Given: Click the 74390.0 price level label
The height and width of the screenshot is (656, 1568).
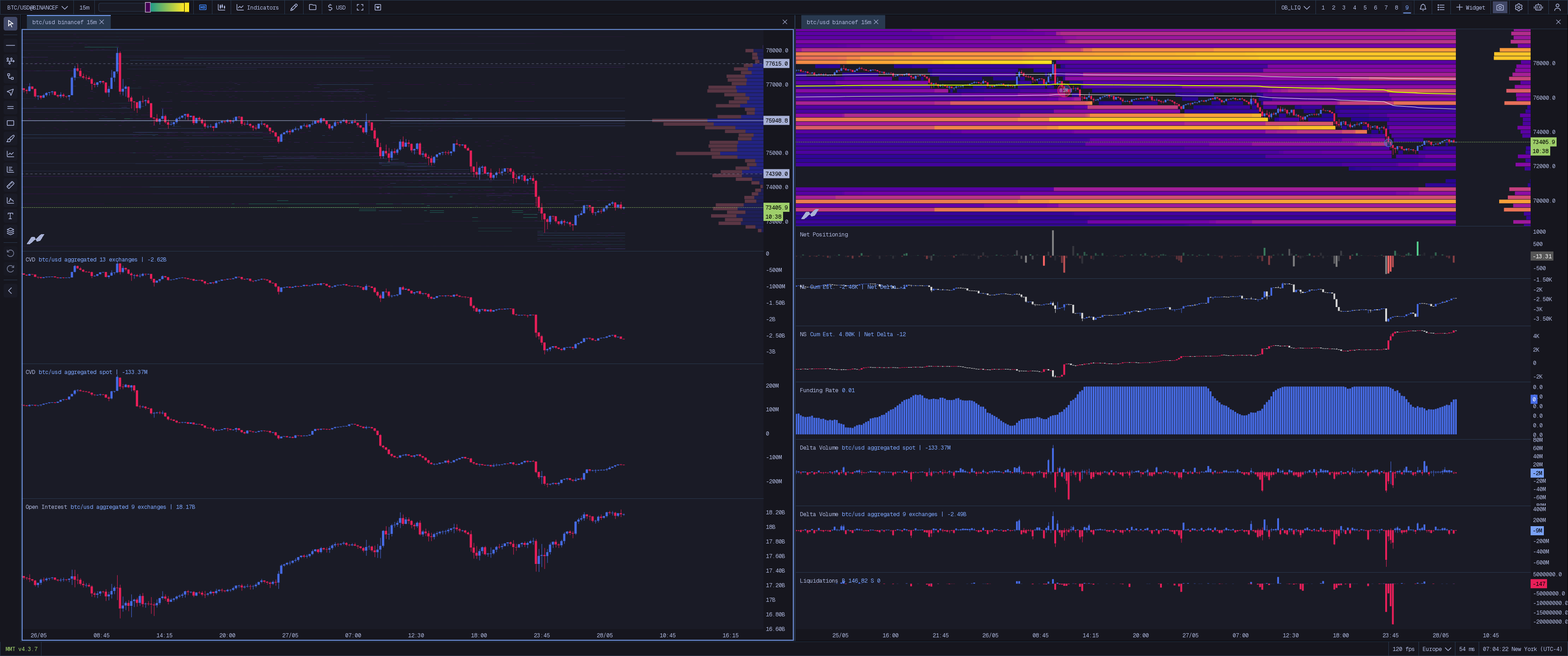Looking at the screenshot, I should 776,174.
